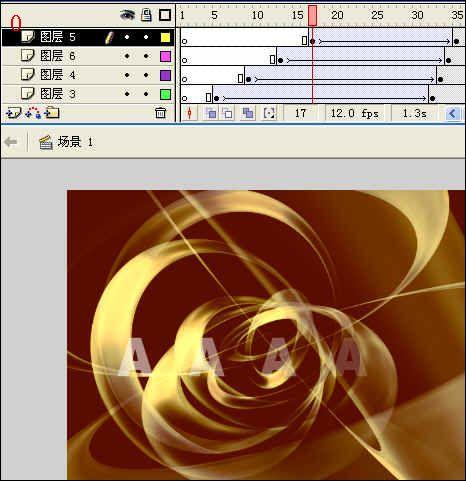The width and height of the screenshot is (466, 481).
Task: Hide 图层 6 using its visibility dot
Action: [x=127, y=56]
